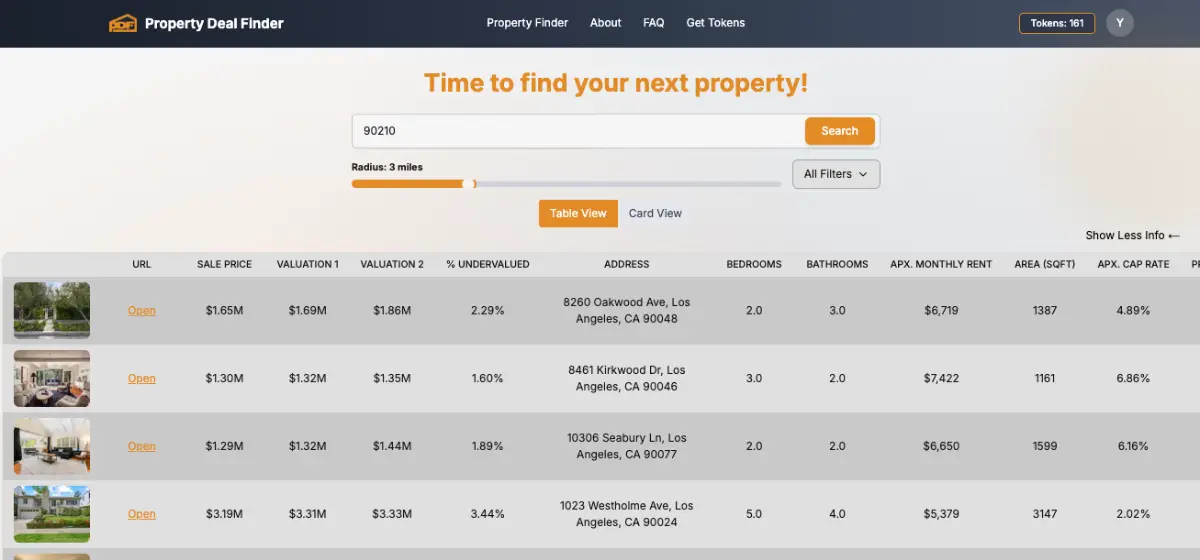Open the user avatar labeled Y

point(1120,23)
